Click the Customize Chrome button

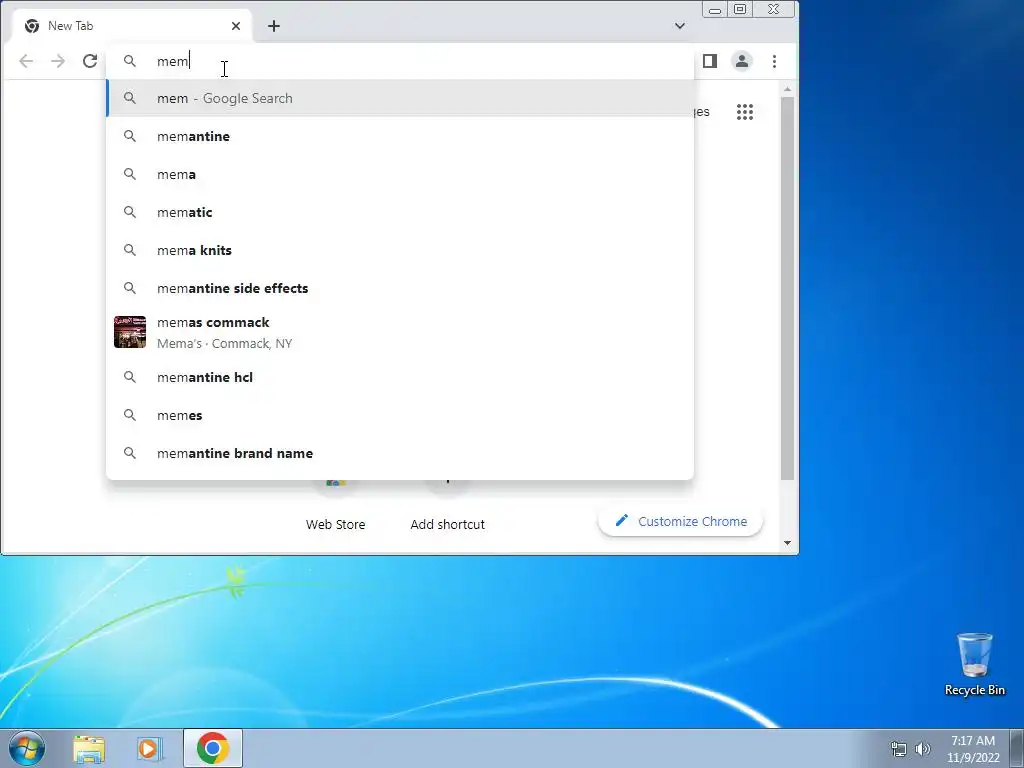680,521
